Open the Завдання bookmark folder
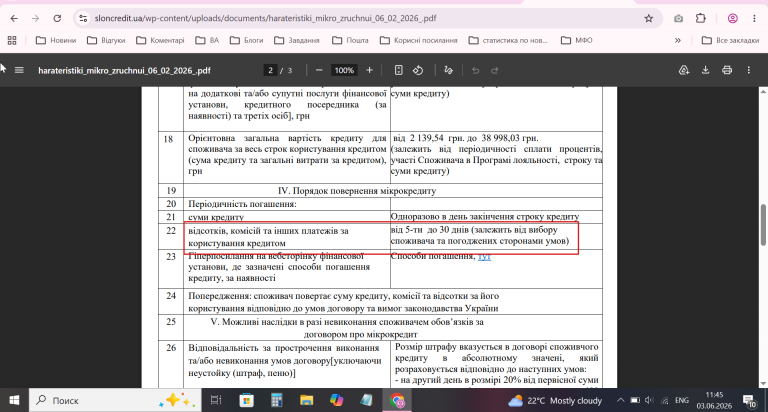 pos(297,40)
